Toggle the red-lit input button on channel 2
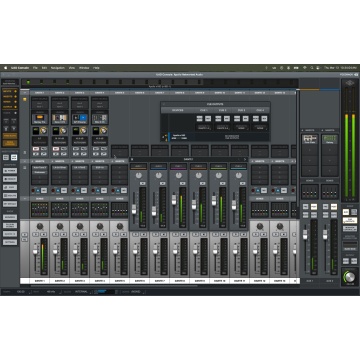The height and width of the screenshot is (360, 360). [56, 149]
